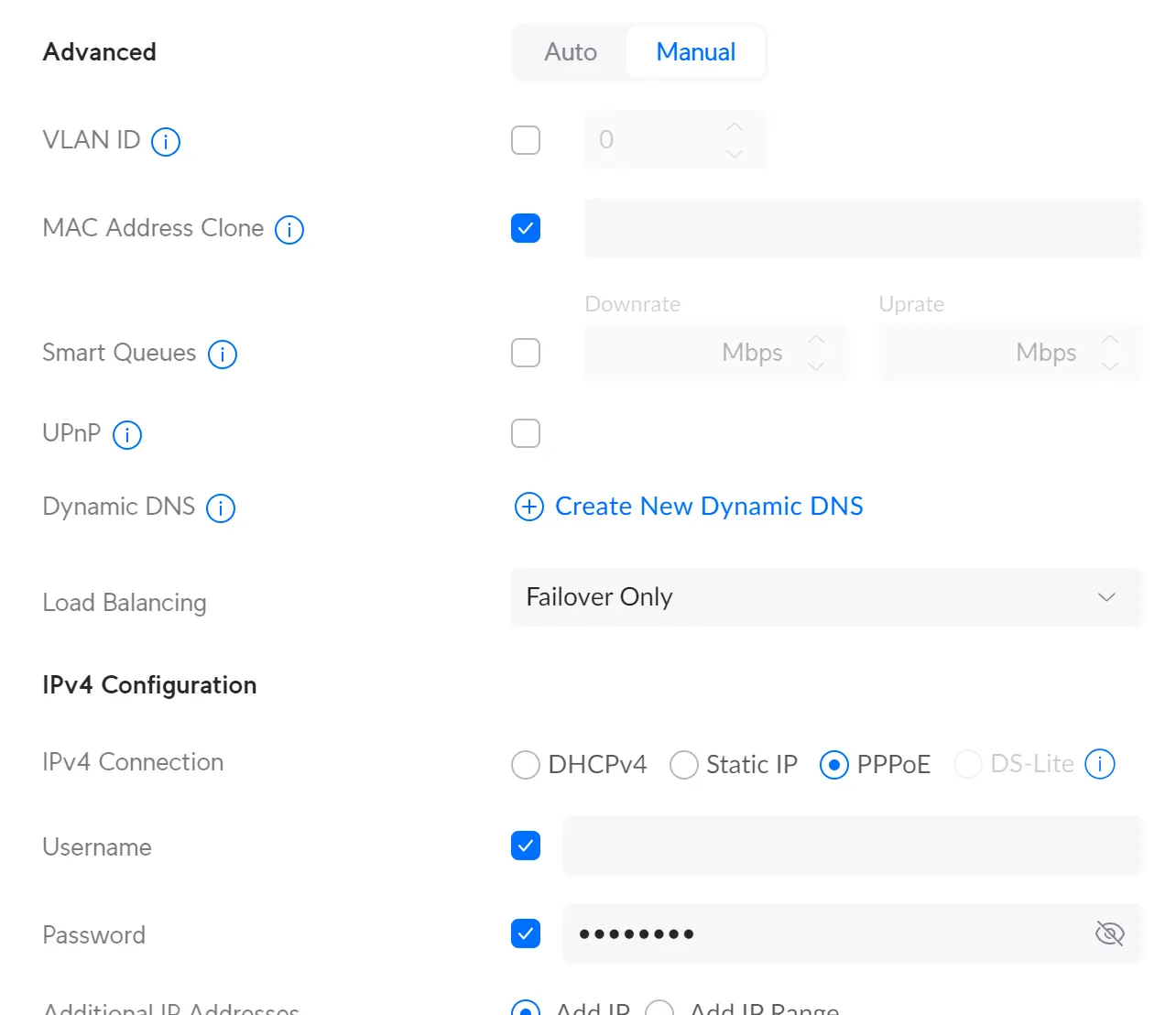Screen dimensions: 1176x1015
Task: Click the VLAN ID info icon
Action: click(166, 140)
